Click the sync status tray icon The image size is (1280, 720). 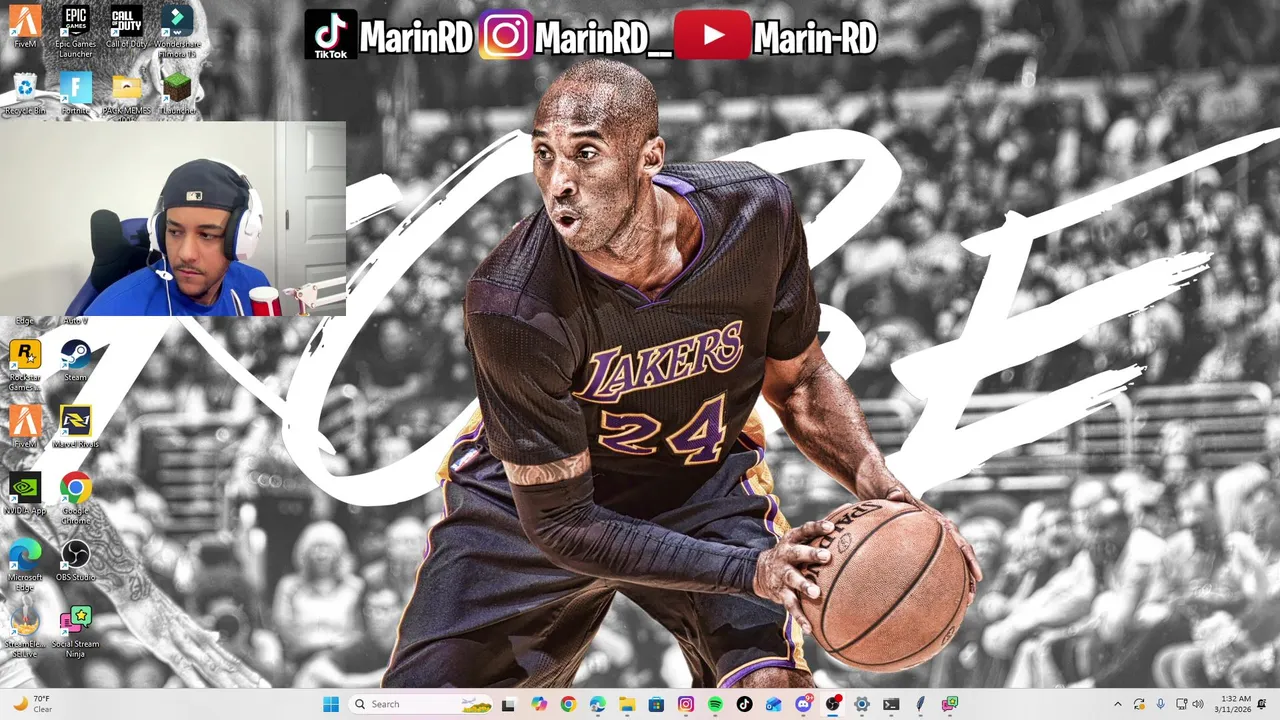click(1139, 704)
